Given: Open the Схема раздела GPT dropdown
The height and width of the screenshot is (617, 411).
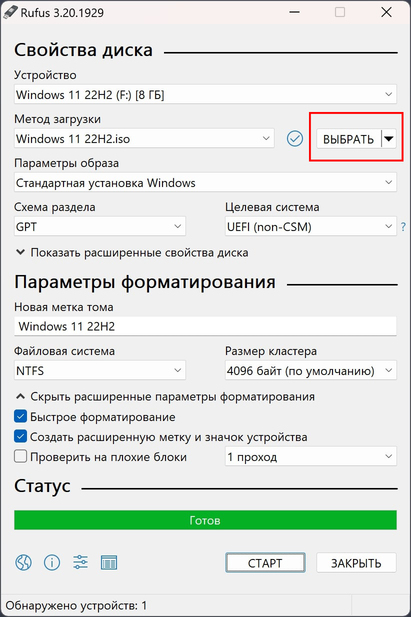Looking at the screenshot, I should (x=100, y=227).
